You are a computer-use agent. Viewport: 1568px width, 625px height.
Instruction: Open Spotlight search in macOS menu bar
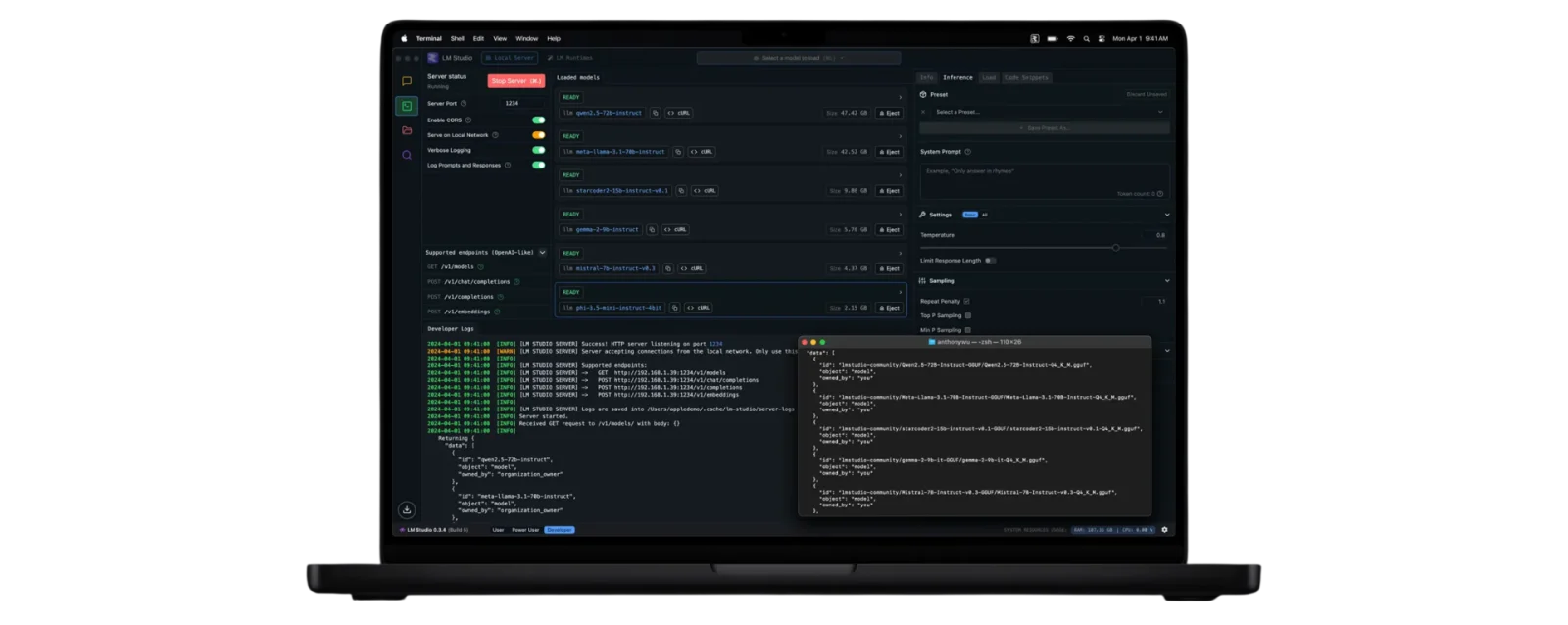coord(1086,39)
